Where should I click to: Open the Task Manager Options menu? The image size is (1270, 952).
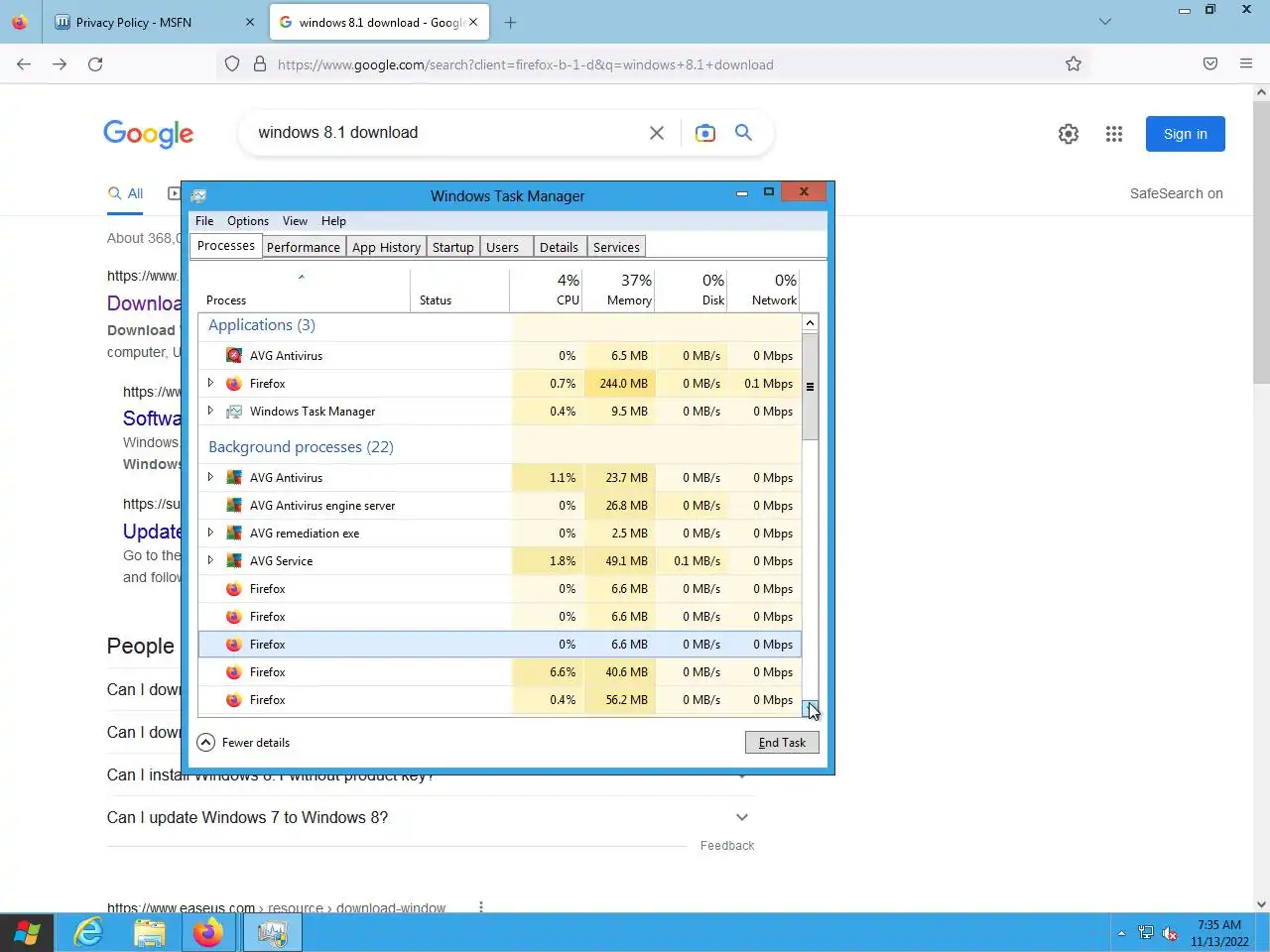pyautogui.click(x=248, y=221)
